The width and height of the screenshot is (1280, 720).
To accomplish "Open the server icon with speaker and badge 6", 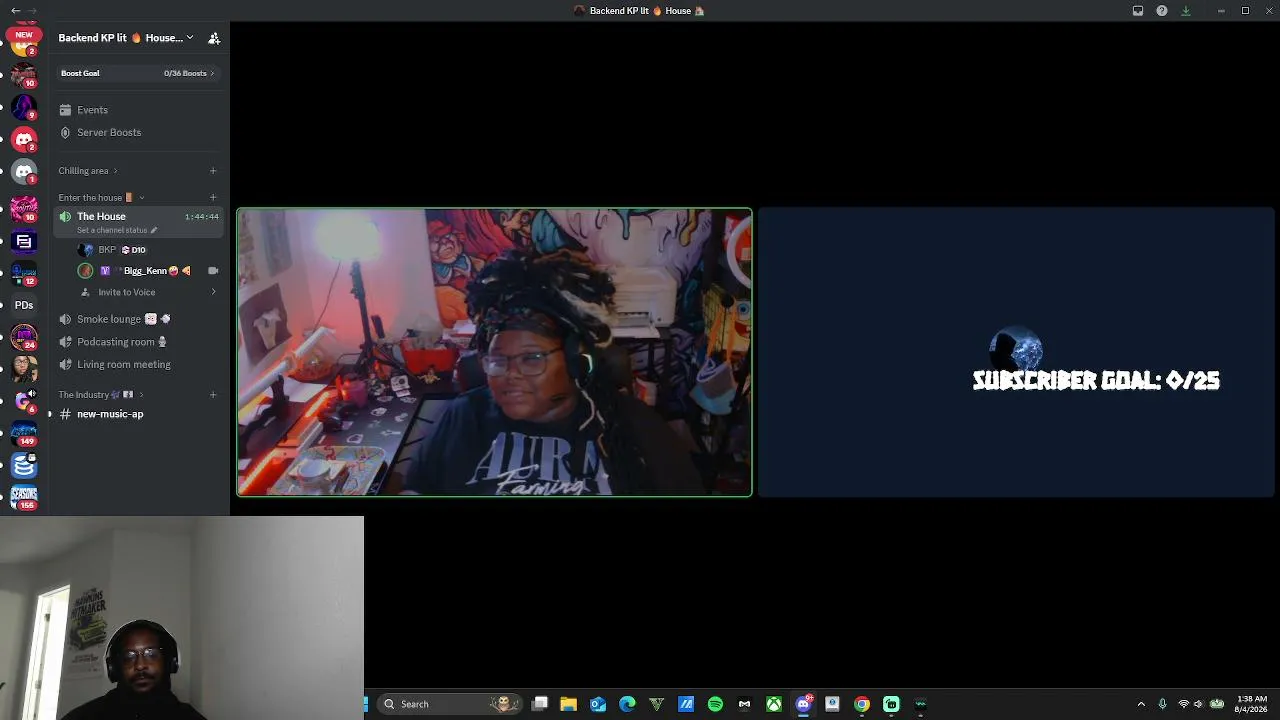I will coord(24,401).
